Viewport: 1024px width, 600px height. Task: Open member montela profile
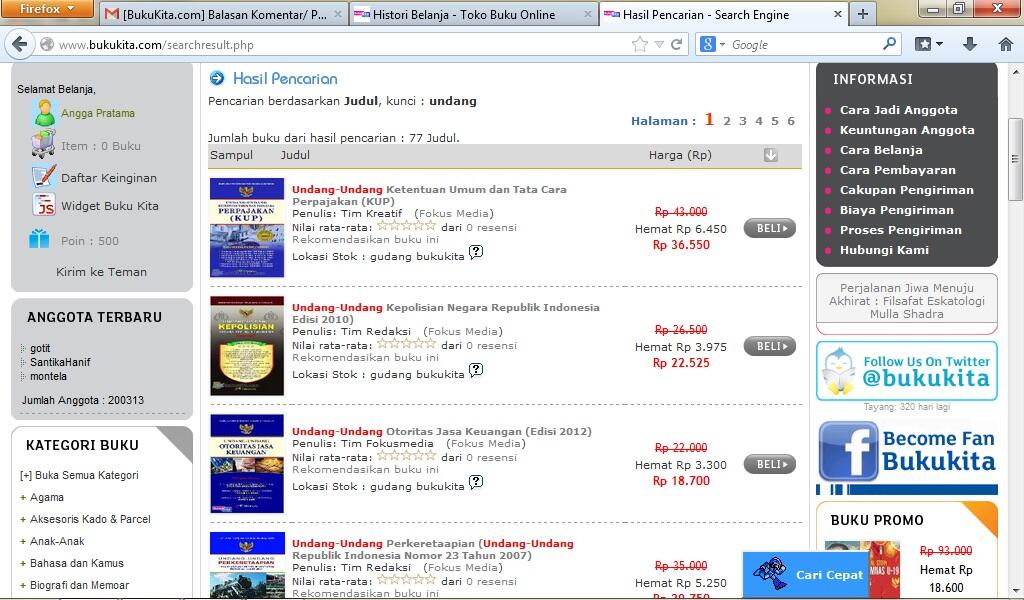tap(48, 376)
